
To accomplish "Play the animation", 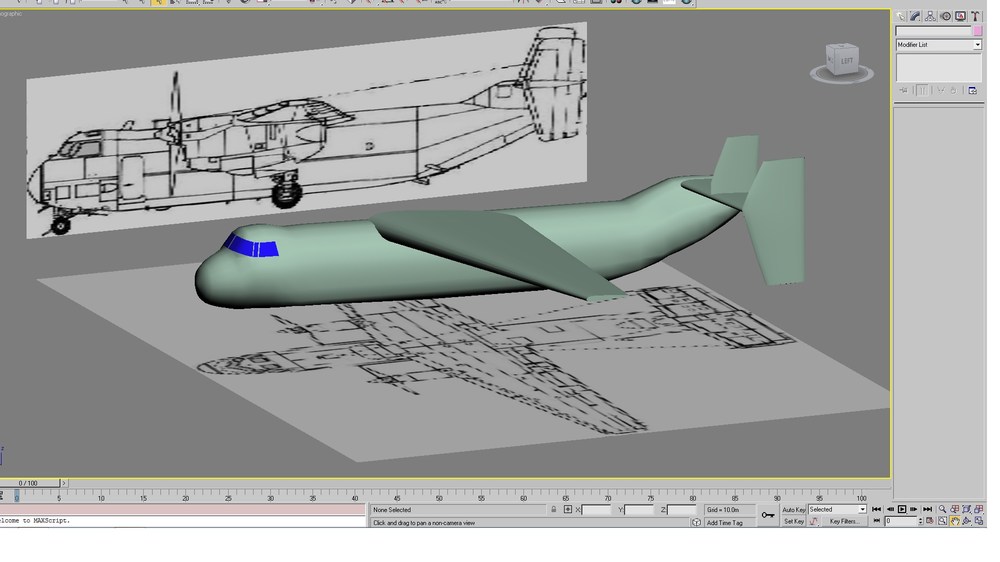I will click(902, 509).
